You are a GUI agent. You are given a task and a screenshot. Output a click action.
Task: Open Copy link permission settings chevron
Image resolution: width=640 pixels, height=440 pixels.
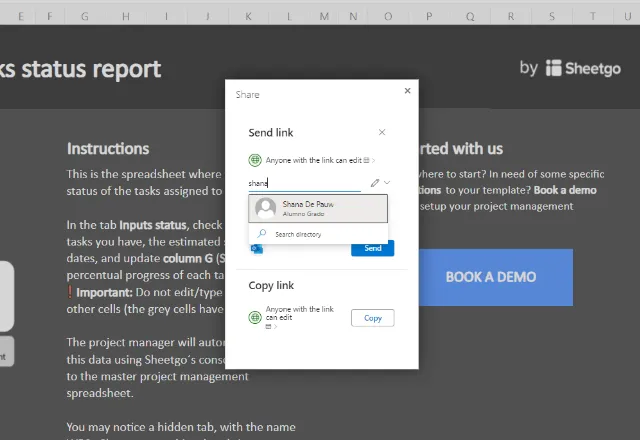click(x=276, y=327)
